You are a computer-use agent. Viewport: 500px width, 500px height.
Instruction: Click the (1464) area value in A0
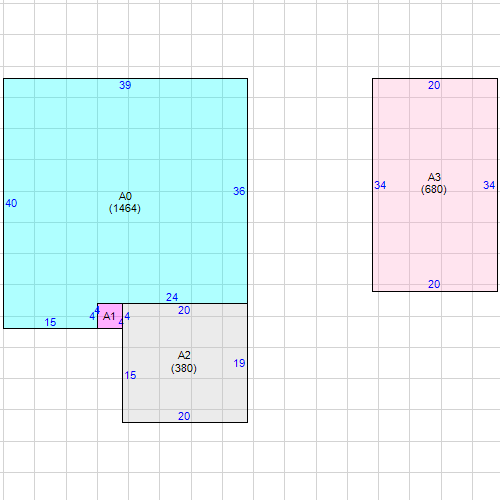[x=125, y=208]
